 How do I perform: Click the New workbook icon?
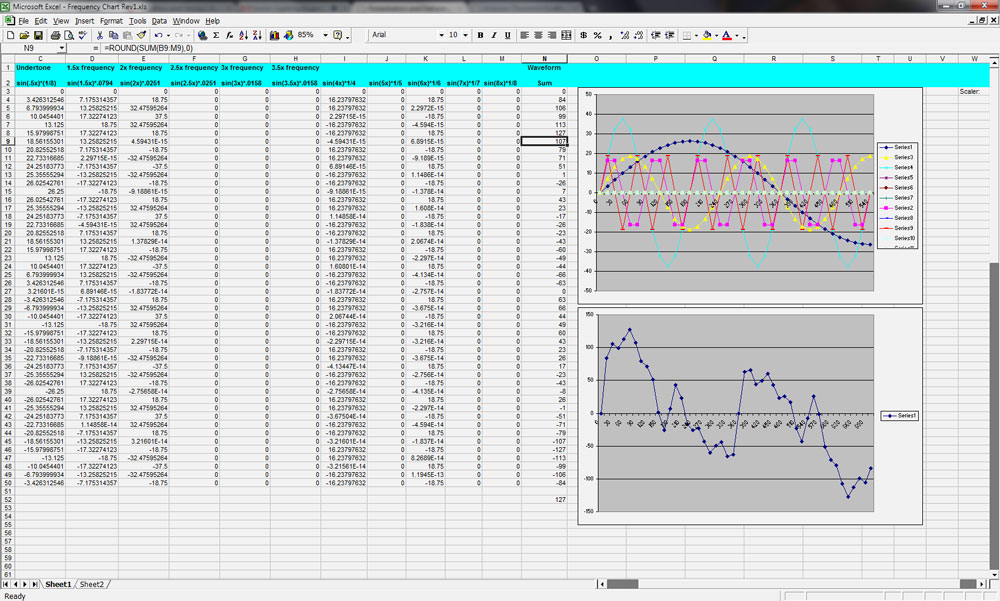coord(10,35)
